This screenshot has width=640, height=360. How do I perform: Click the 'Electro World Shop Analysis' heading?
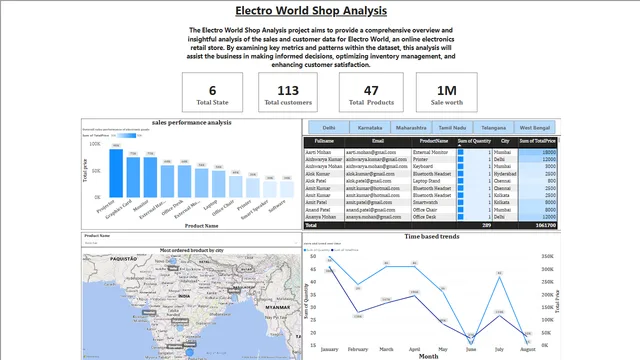tap(311, 11)
